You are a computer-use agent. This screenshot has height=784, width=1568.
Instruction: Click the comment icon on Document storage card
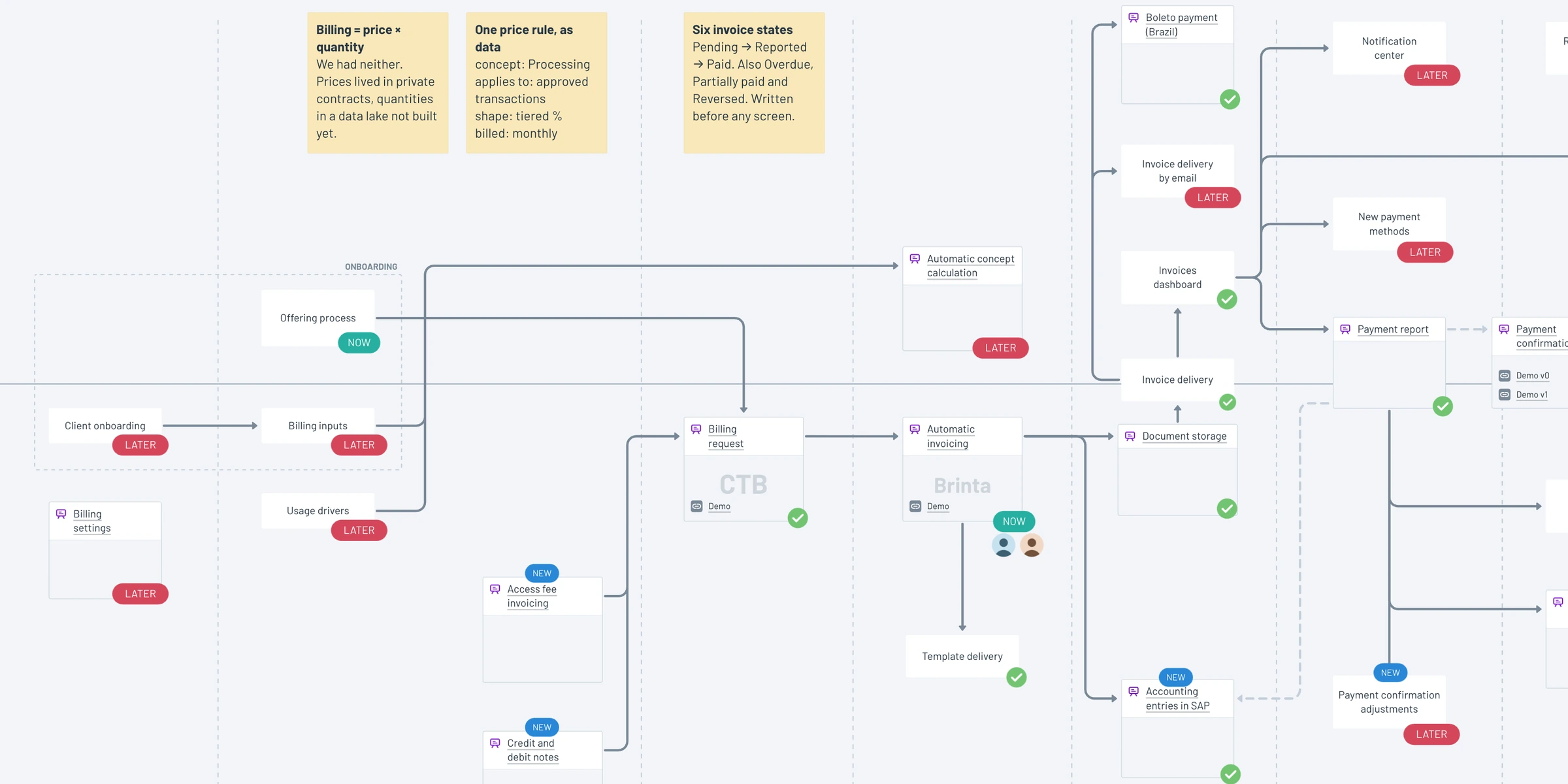pyautogui.click(x=1130, y=436)
